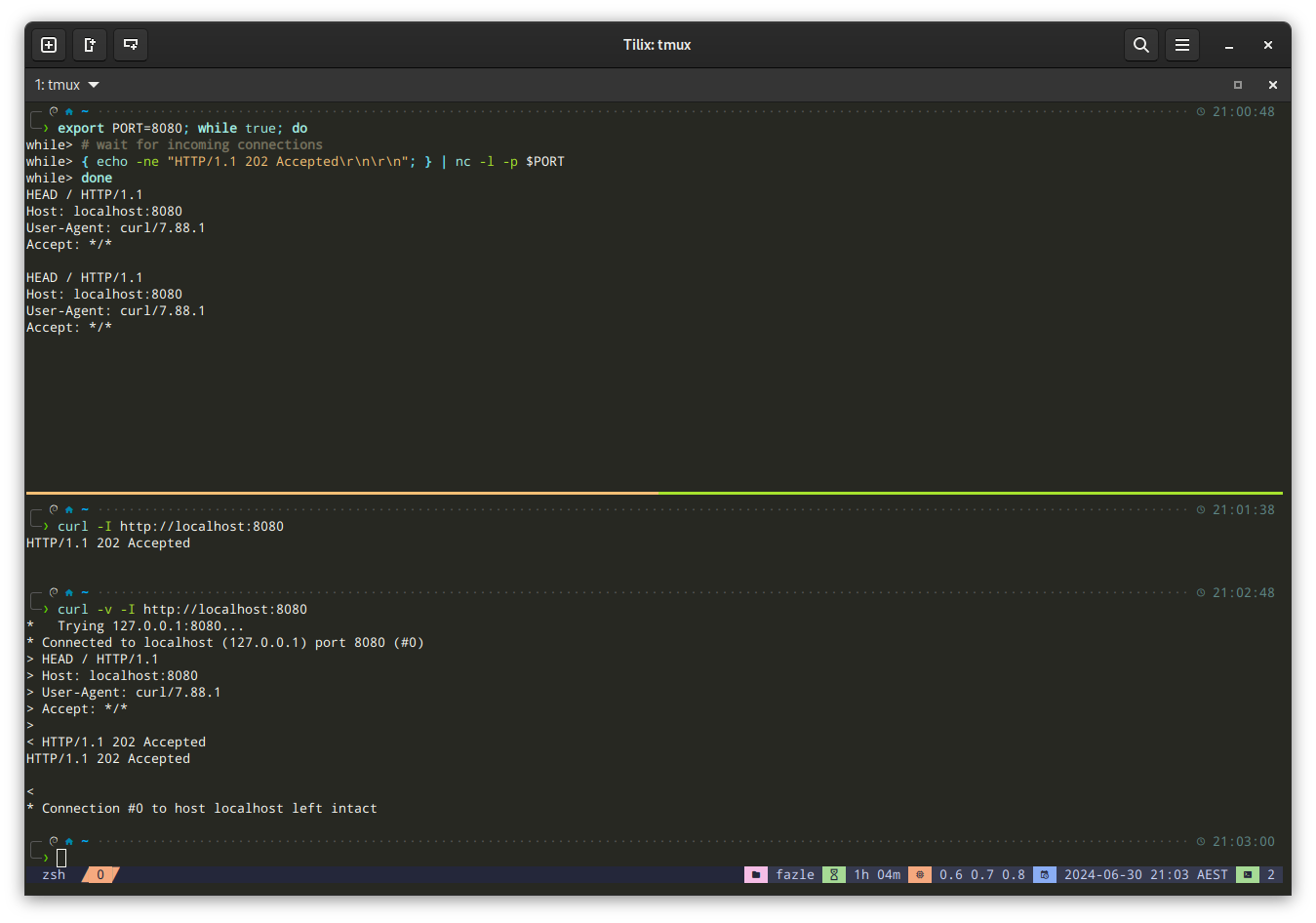Close the tmux terminal pane
This screenshot has width=1316, height=923.
coord(1272,85)
